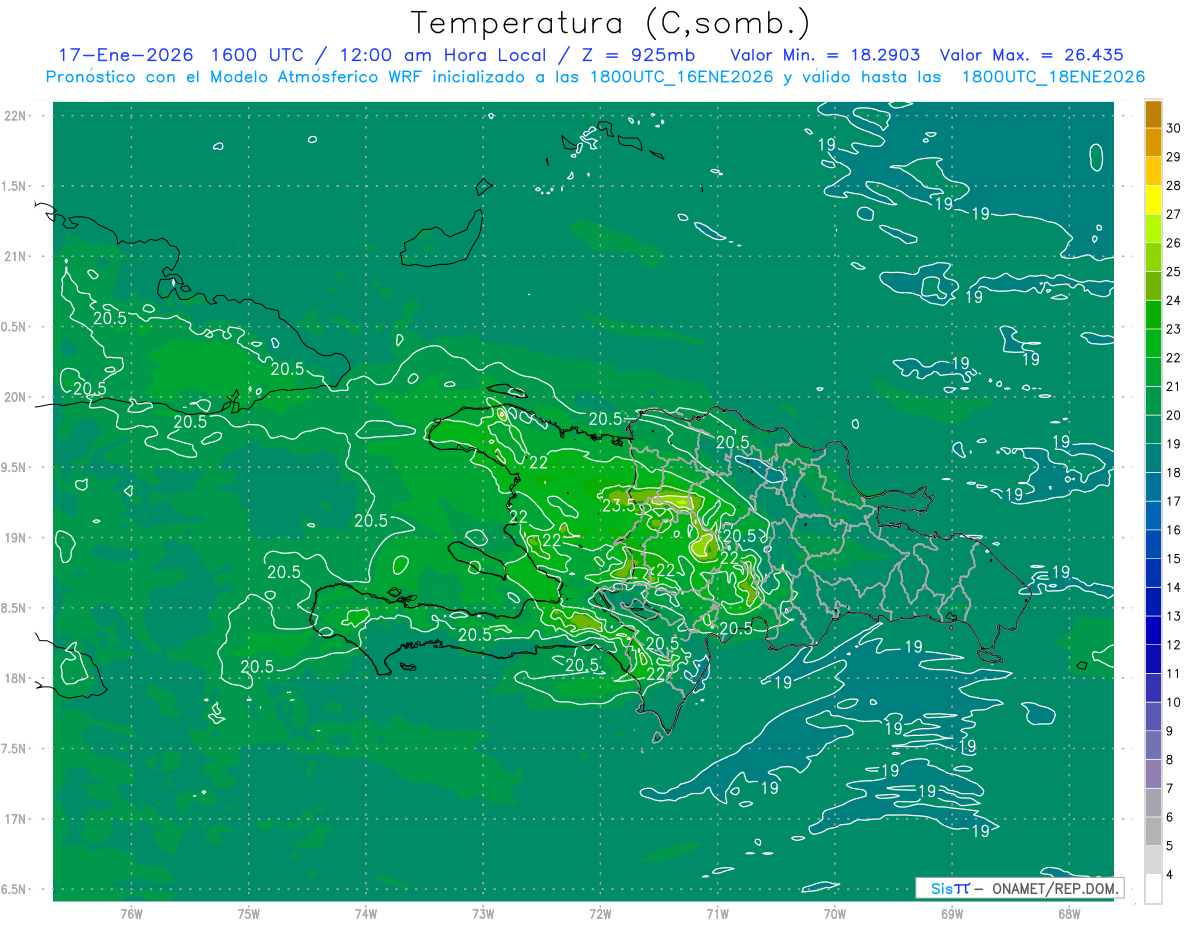The image size is (1200, 927).
Task: Pick the lime colorbar swatch between 25 and 26
Action: tap(1153, 258)
